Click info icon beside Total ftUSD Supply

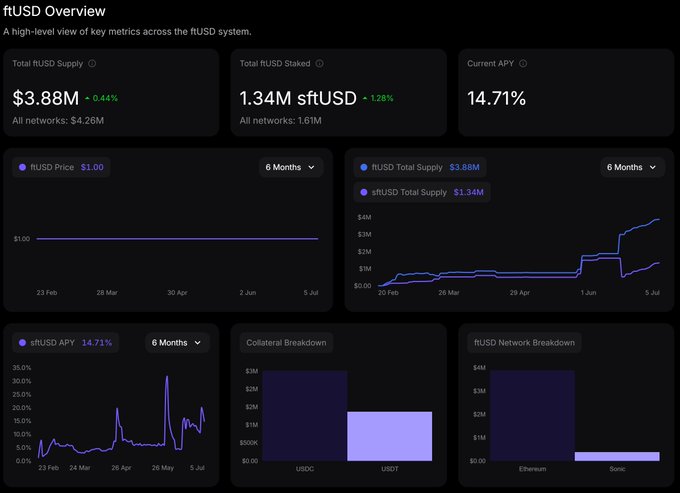click(x=92, y=63)
